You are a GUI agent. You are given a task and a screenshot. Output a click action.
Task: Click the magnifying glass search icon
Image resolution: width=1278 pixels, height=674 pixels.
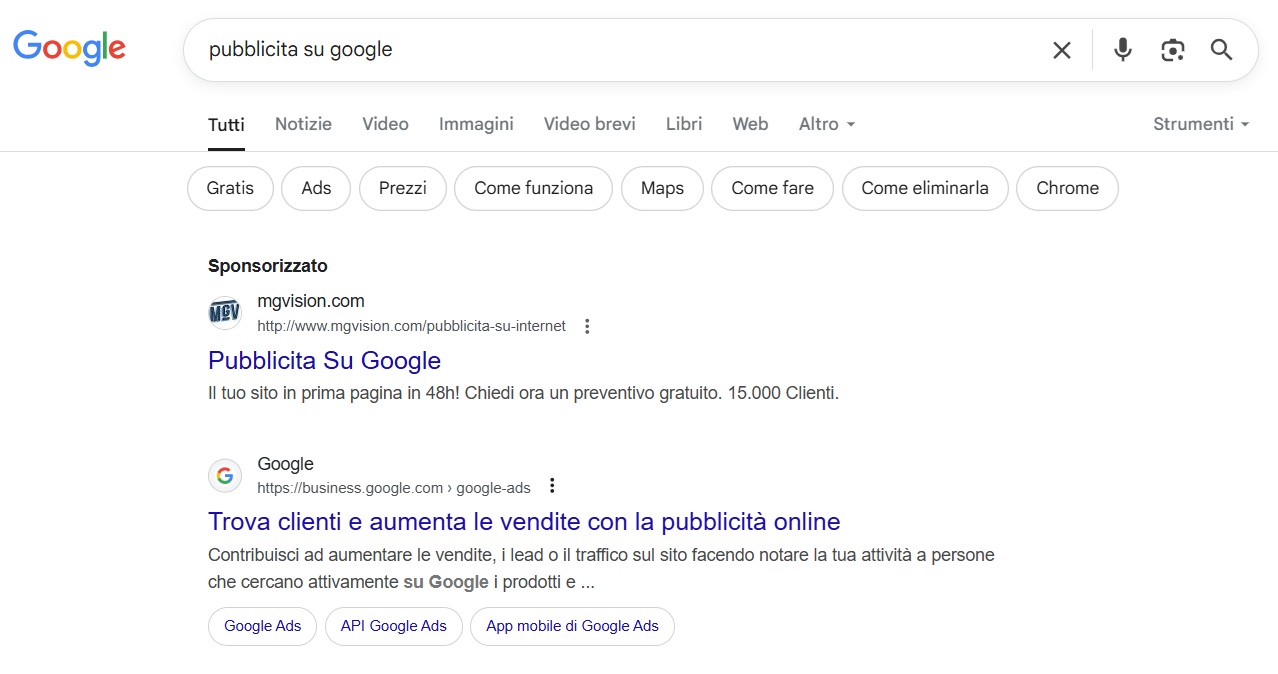click(1221, 50)
